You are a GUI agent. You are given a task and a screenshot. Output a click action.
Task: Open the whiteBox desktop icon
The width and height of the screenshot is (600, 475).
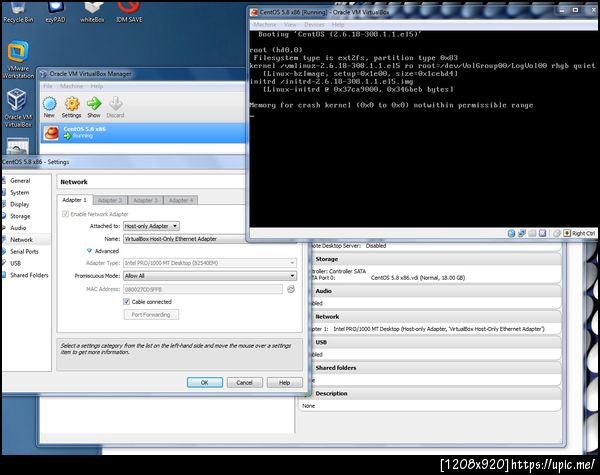coord(92,12)
